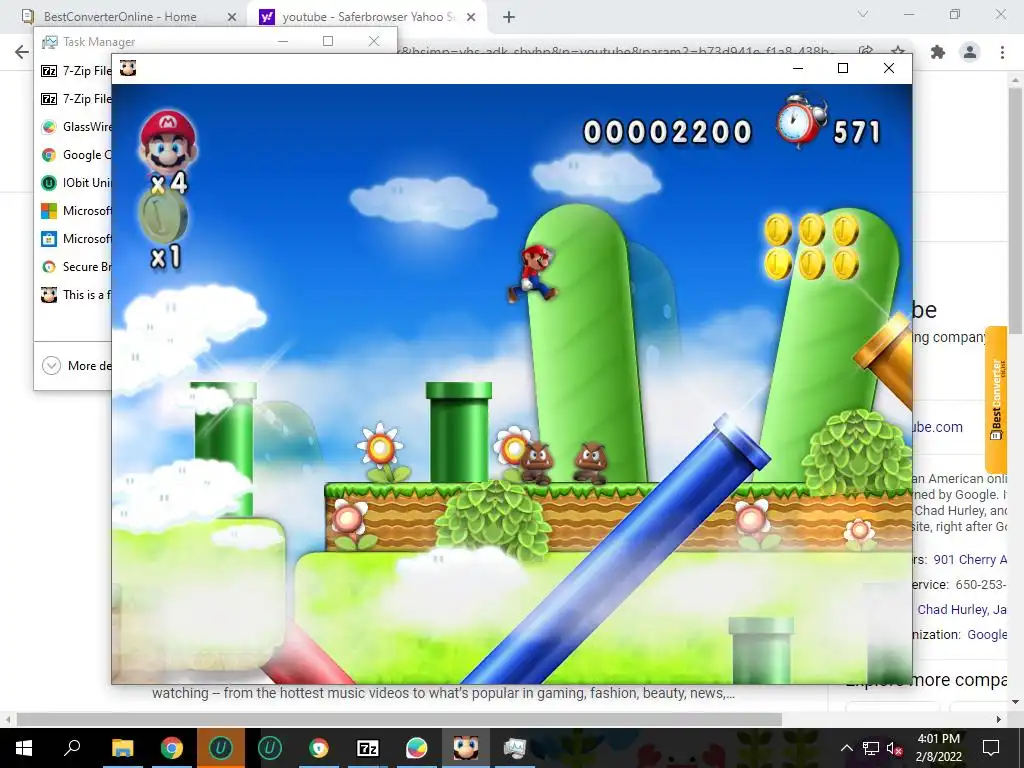Open the Google parent organization link
1024x768 pixels.
[987, 635]
